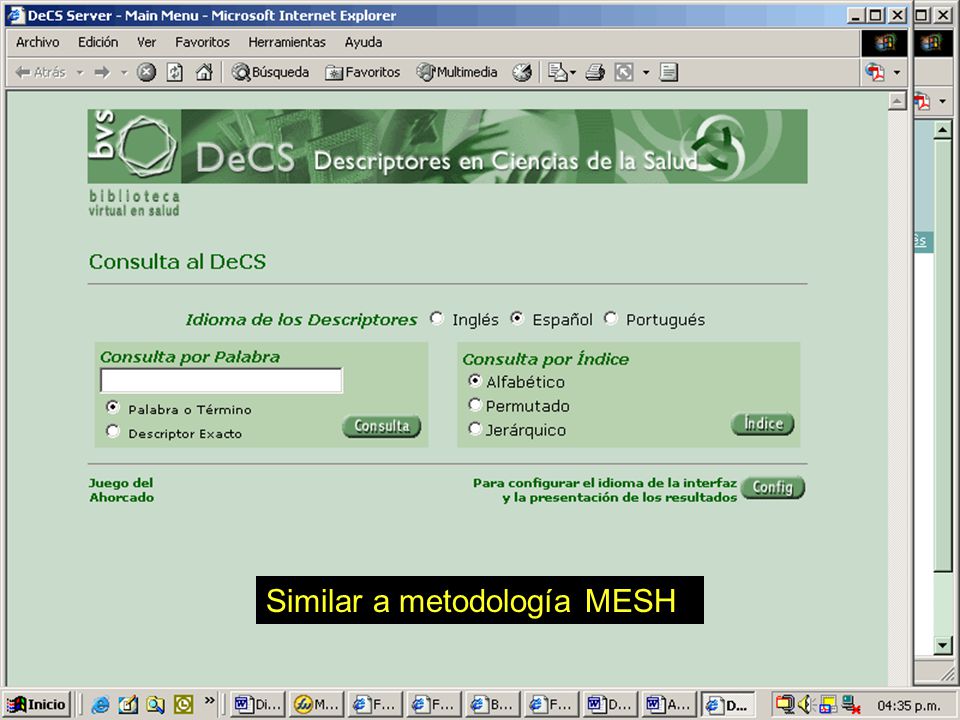Open the Búsqueda search pane
Image resolution: width=960 pixels, height=720 pixels.
[x=270, y=72]
